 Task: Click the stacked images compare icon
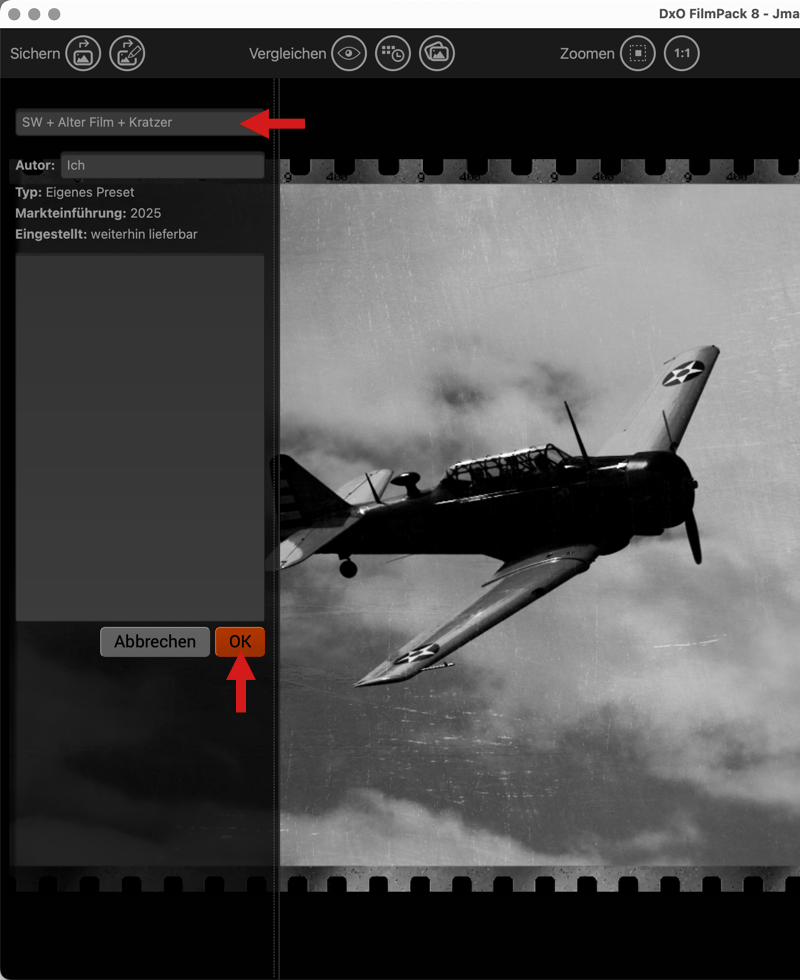(x=437, y=54)
